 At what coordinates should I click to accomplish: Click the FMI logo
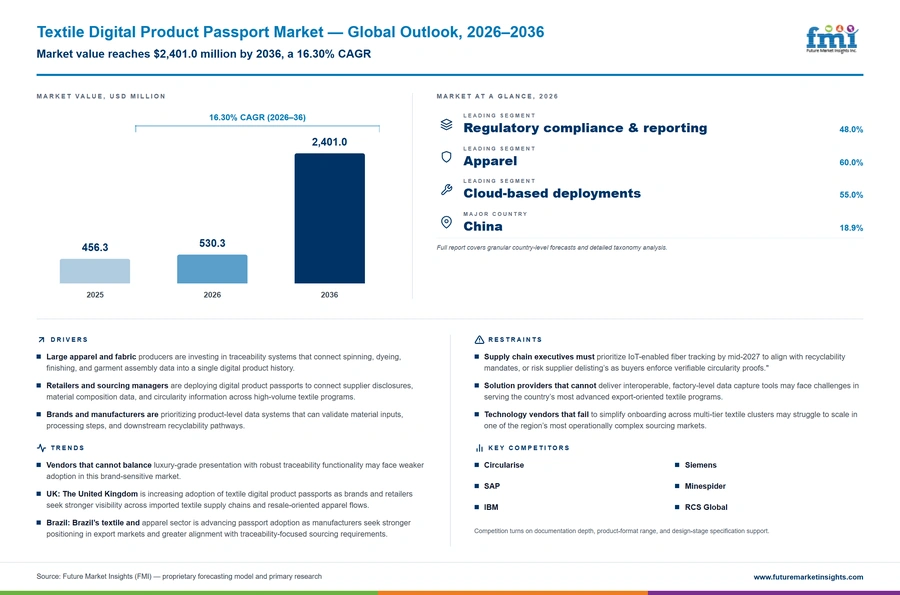(832, 39)
